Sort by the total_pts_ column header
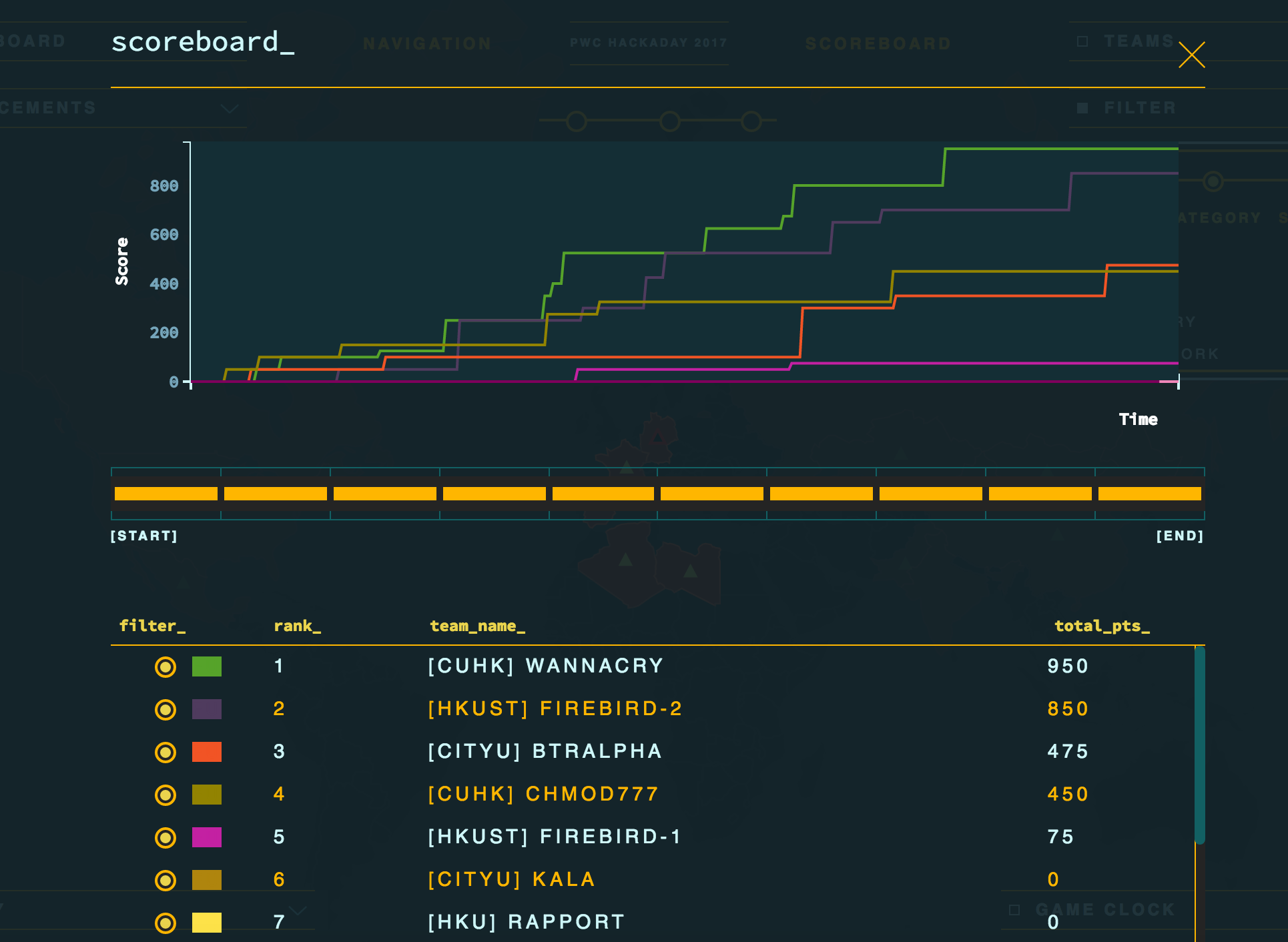 (1102, 626)
